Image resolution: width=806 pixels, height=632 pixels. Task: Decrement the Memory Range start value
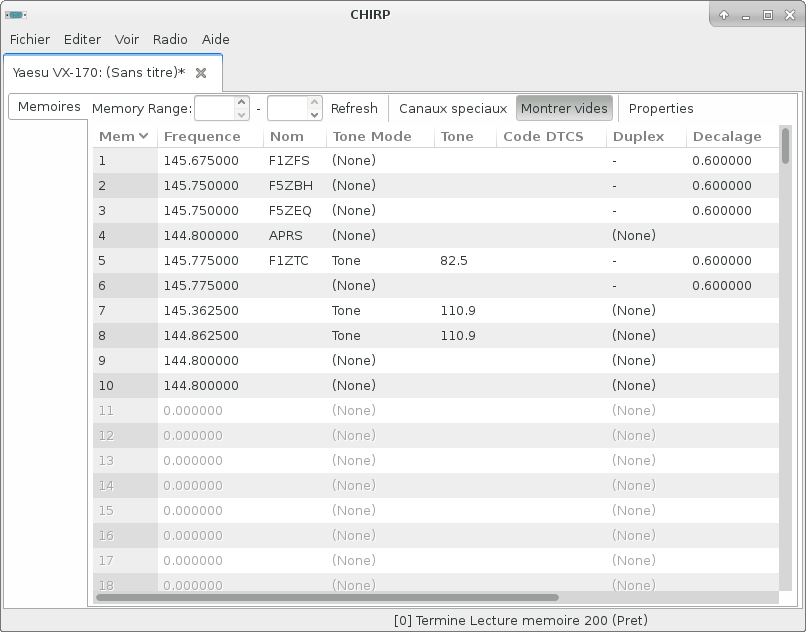point(242,115)
